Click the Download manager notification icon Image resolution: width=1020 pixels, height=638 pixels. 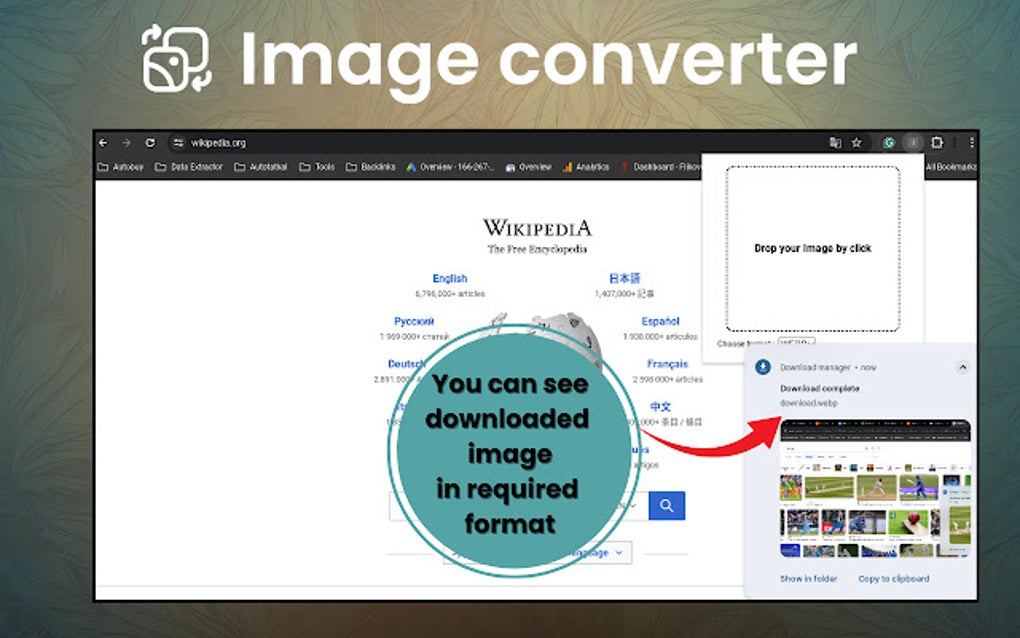click(762, 367)
